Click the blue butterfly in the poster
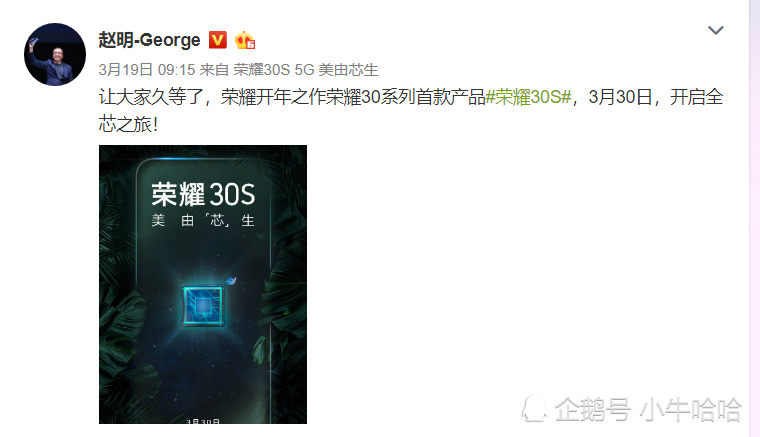 (x=231, y=281)
